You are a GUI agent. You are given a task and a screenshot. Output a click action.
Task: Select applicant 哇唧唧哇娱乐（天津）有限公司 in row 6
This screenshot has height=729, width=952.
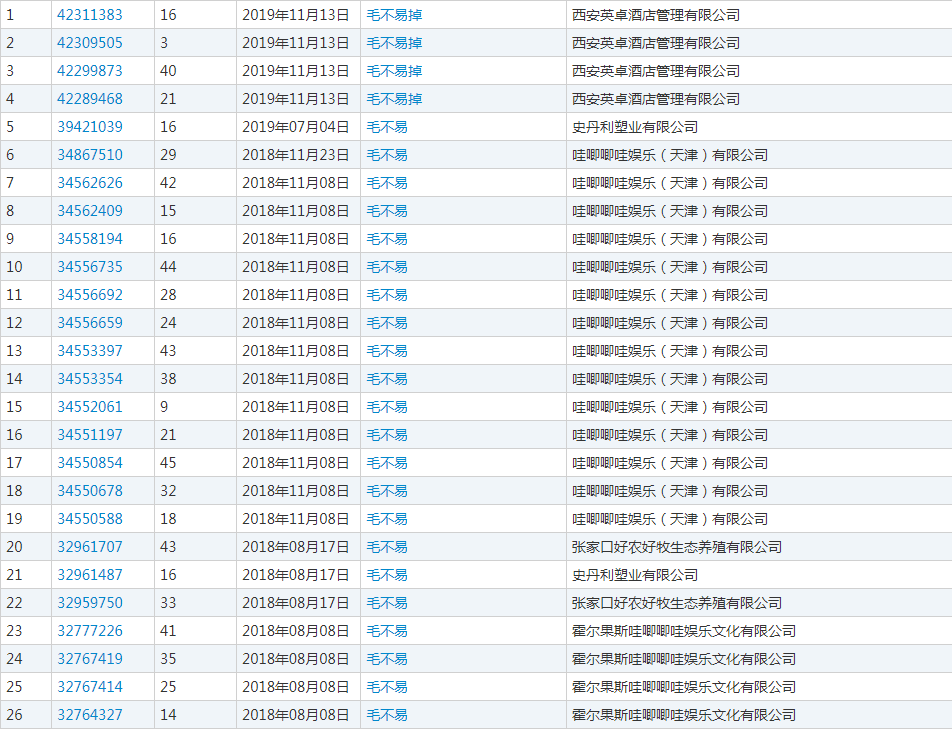click(x=670, y=155)
